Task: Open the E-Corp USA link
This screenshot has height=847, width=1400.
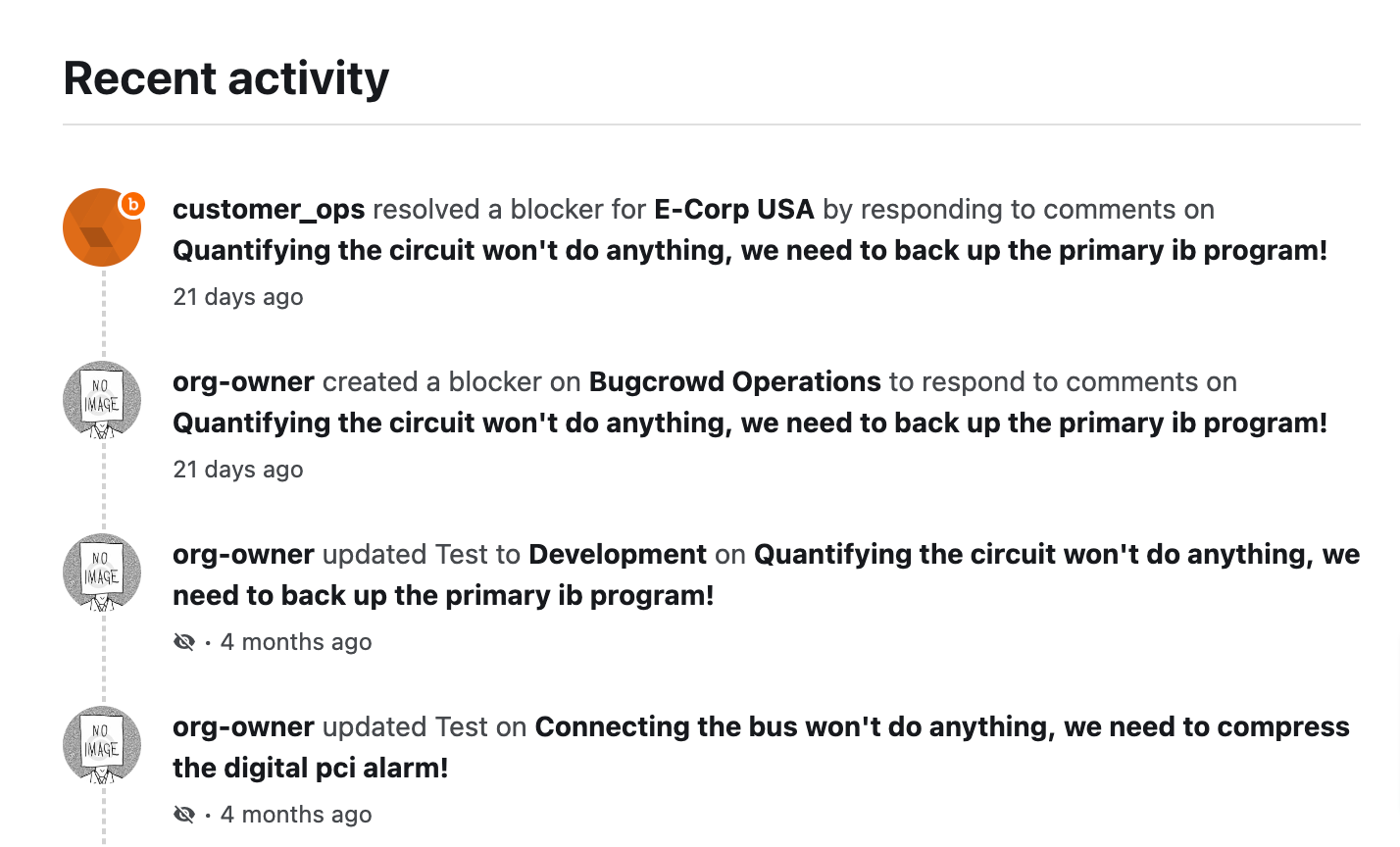Action: [x=734, y=210]
